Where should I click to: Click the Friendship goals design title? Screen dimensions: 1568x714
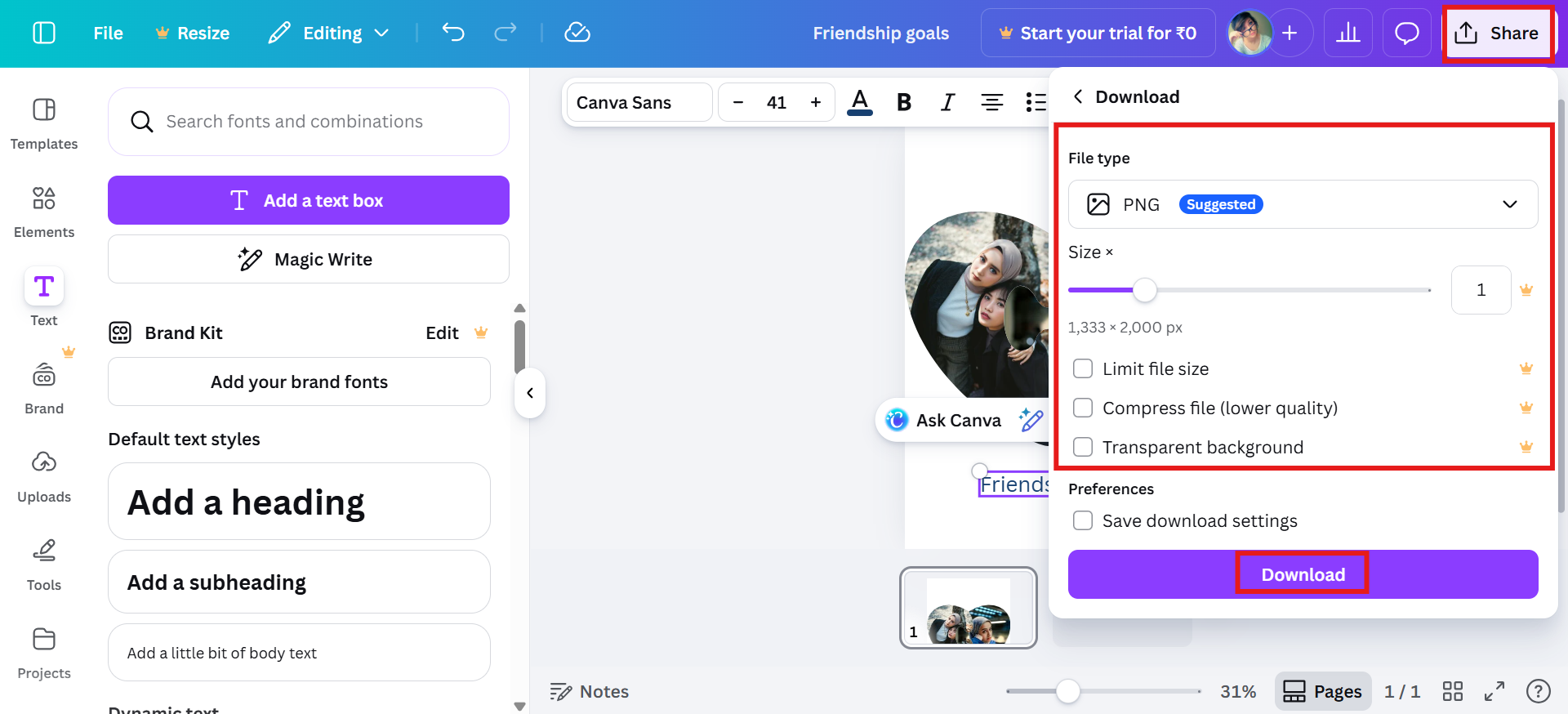[880, 33]
